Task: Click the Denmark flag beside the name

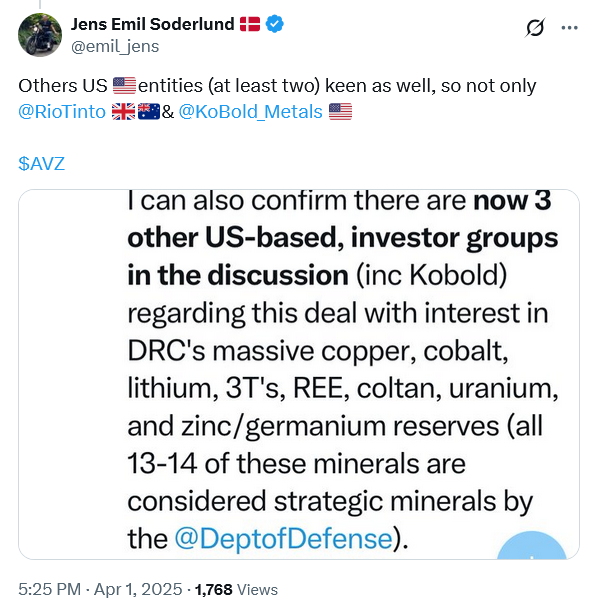Action: click(250, 24)
